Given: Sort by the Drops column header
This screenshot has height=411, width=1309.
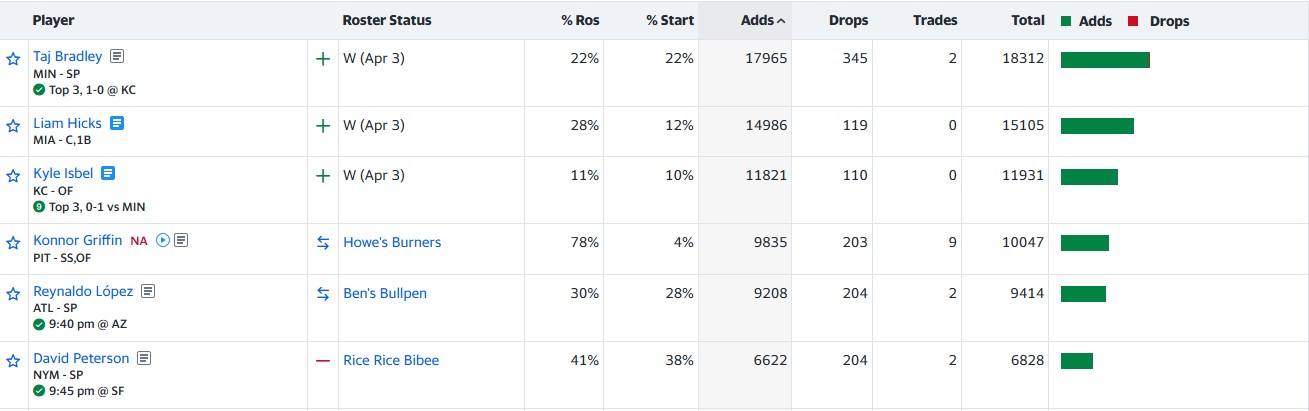Looking at the screenshot, I should pyautogui.click(x=848, y=20).
